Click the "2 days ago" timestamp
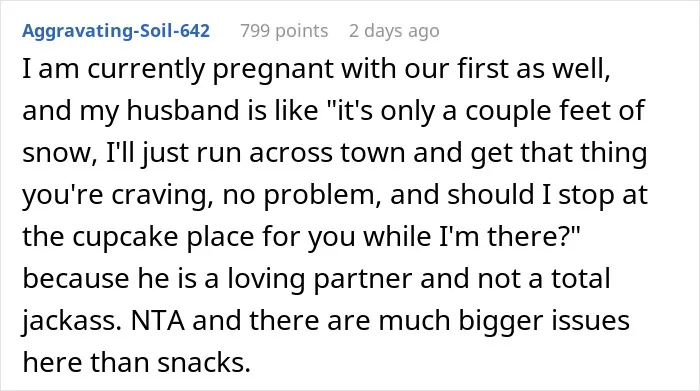 click(x=394, y=31)
